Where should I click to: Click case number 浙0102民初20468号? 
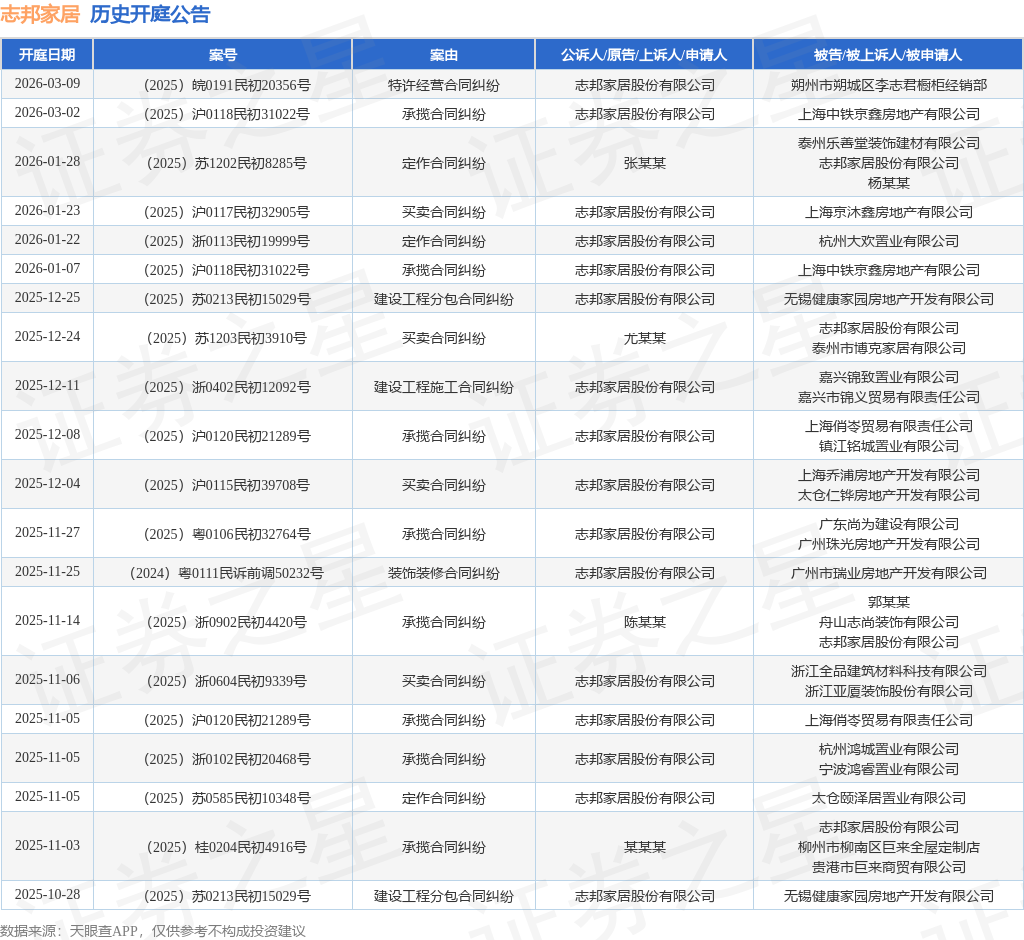coord(227,759)
